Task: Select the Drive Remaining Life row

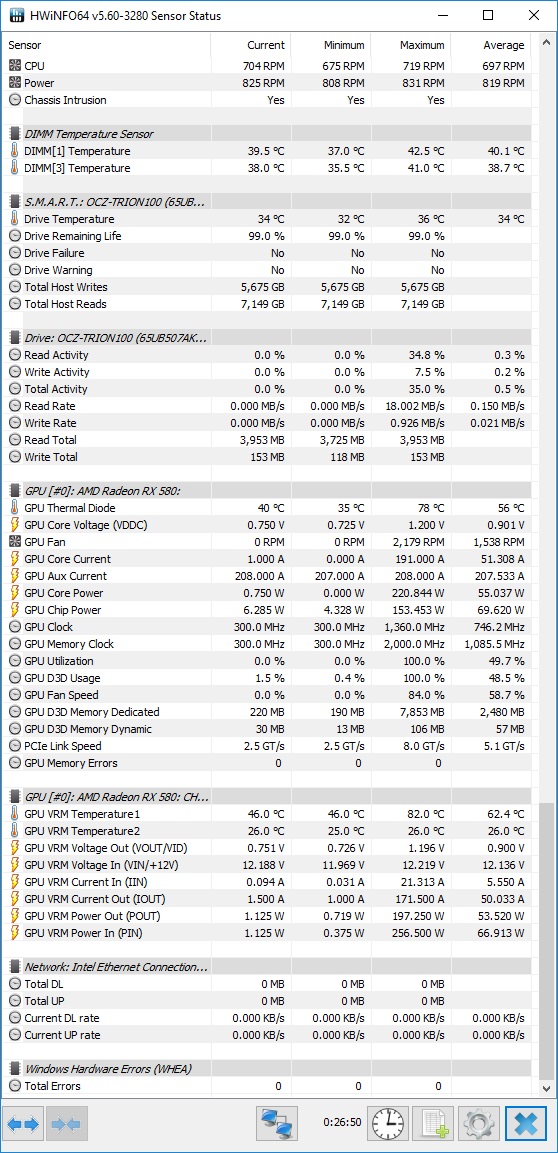Action: pos(269,236)
